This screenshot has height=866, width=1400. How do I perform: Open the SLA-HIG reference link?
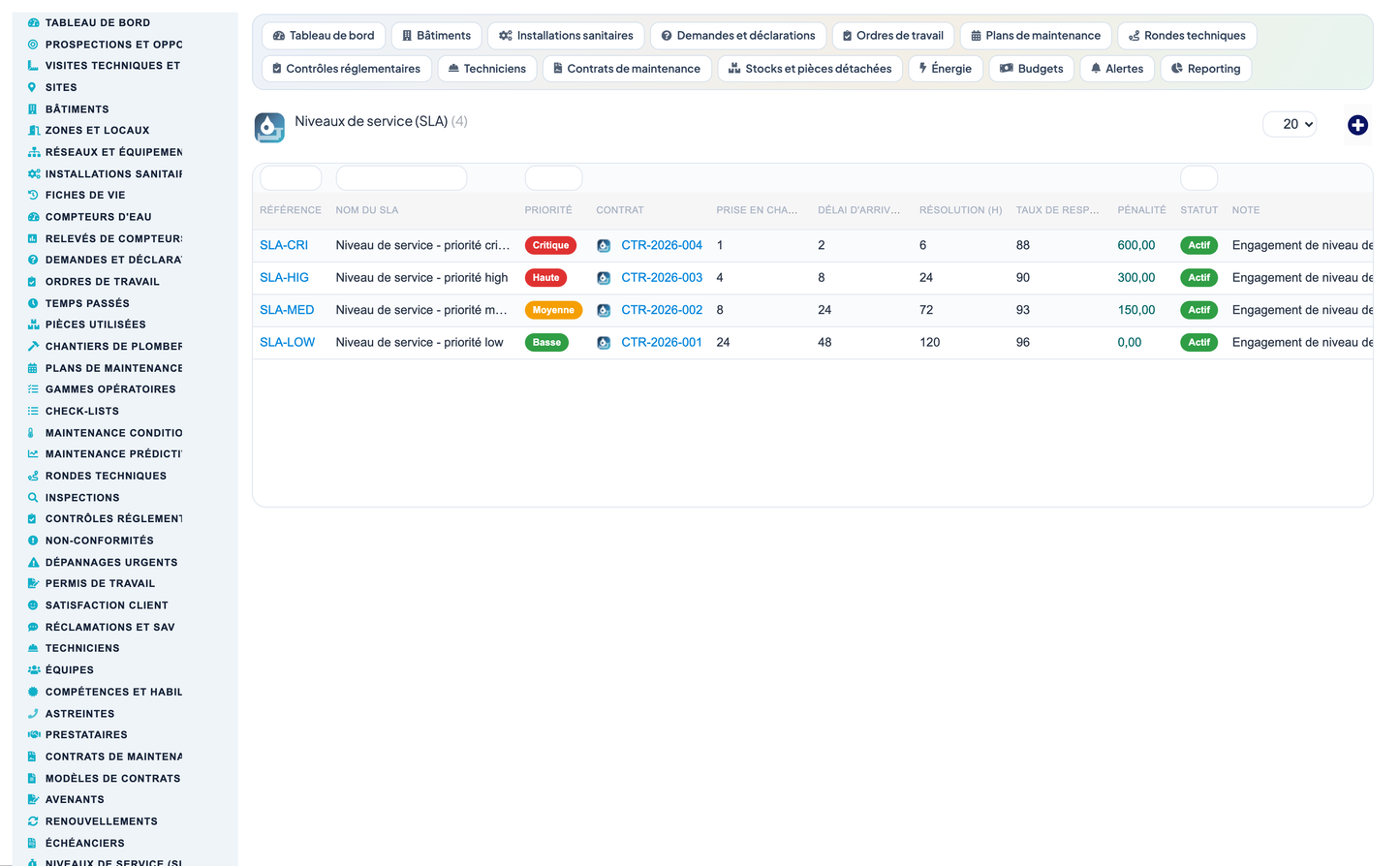tap(284, 277)
